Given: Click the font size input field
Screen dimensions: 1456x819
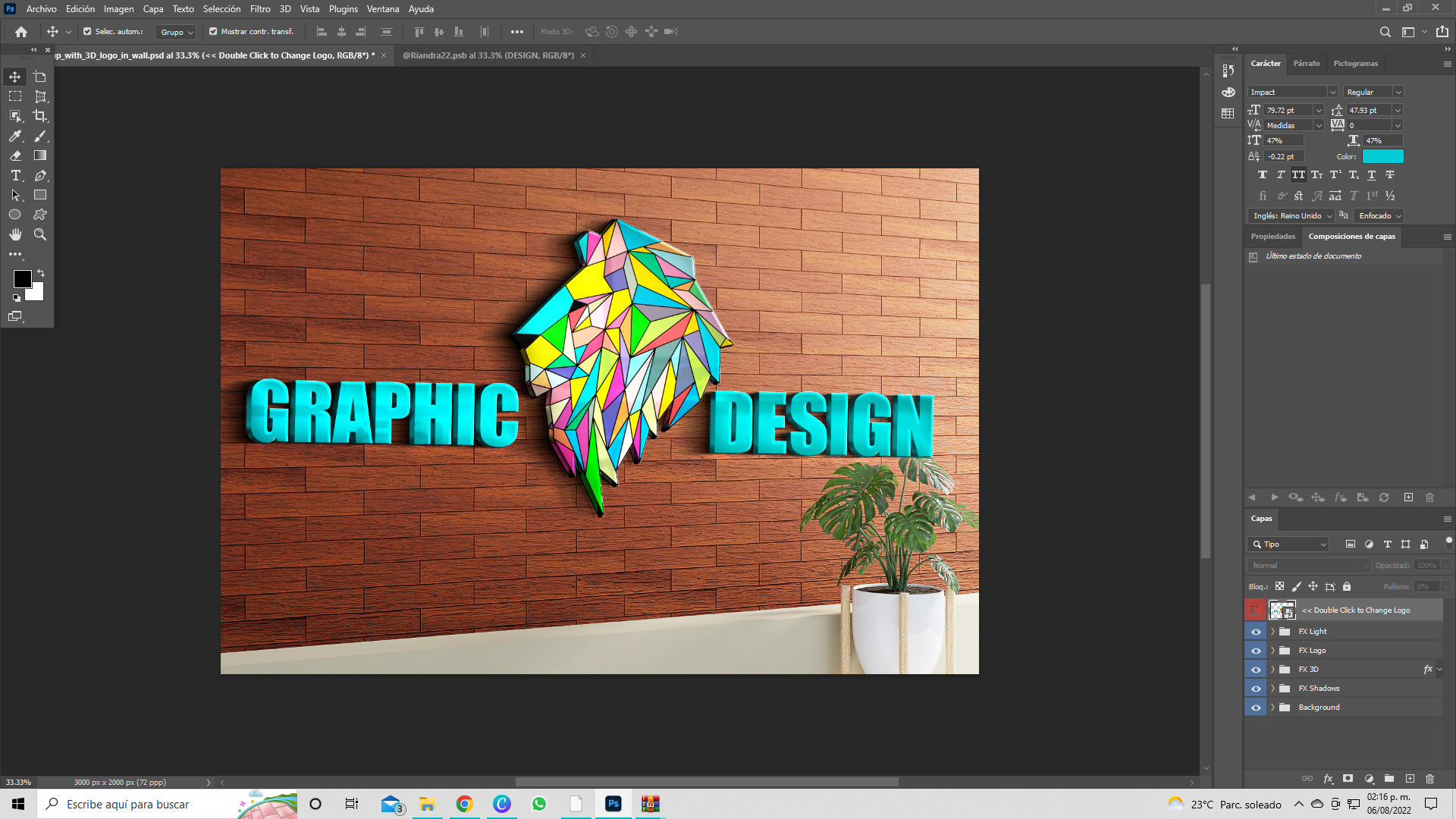Looking at the screenshot, I should tap(1288, 111).
